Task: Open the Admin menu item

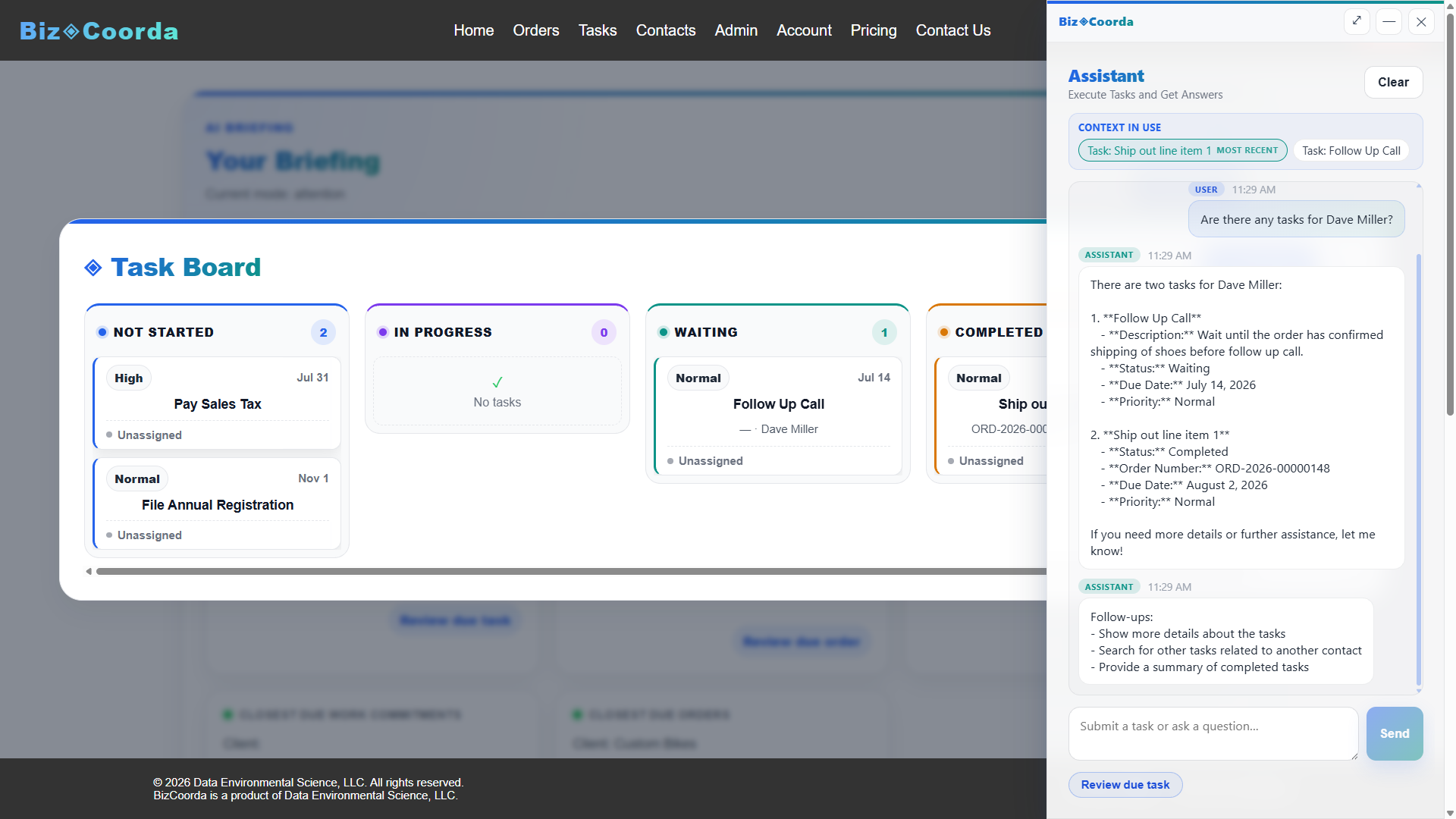Action: (736, 30)
